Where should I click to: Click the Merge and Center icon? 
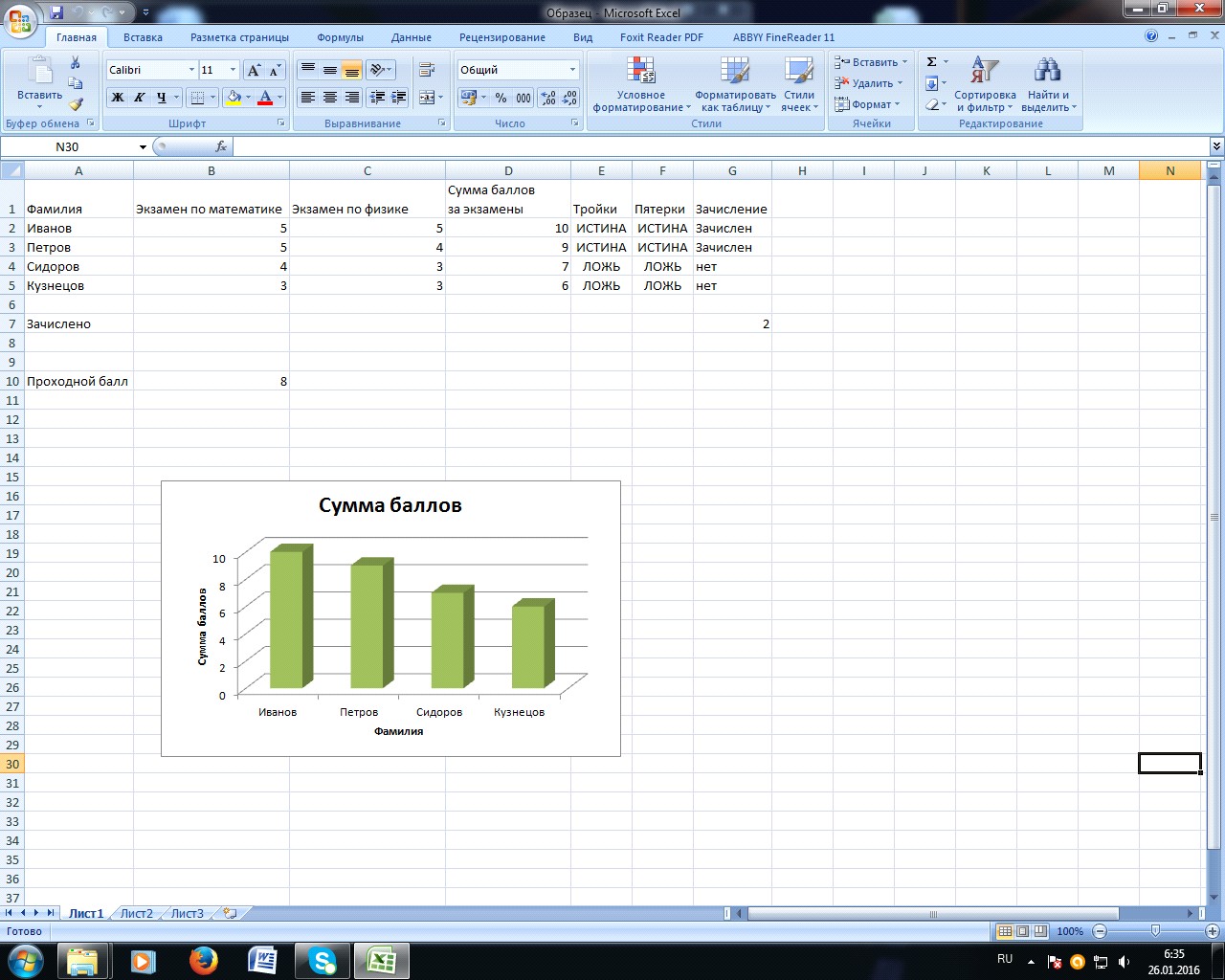tap(427, 98)
